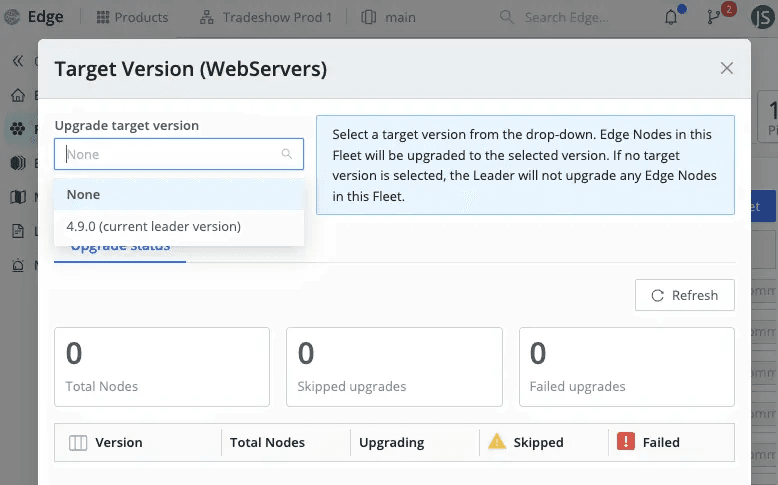Viewport: 778px width, 485px height.
Task: Close the Target Version dialog
Action: click(727, 68)
